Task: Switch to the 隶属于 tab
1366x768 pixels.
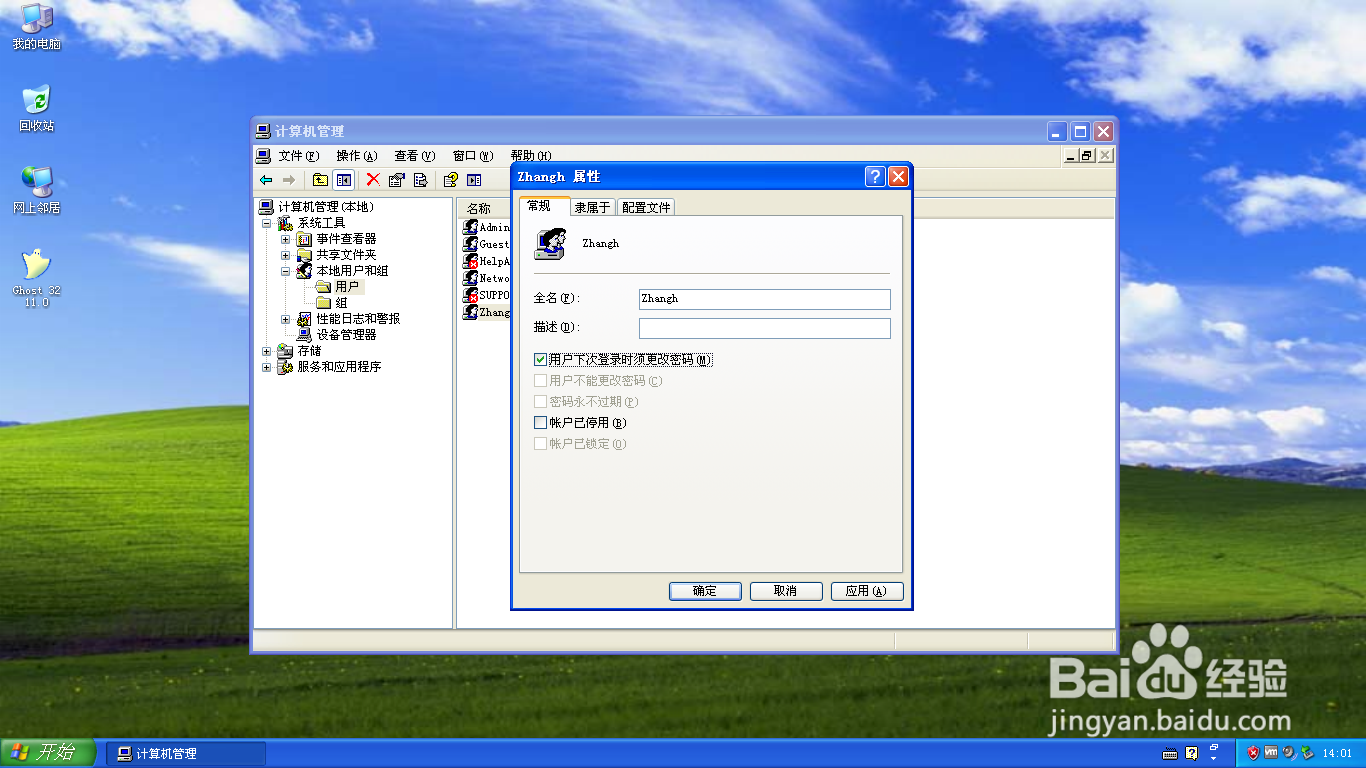Action: point(592,207)
